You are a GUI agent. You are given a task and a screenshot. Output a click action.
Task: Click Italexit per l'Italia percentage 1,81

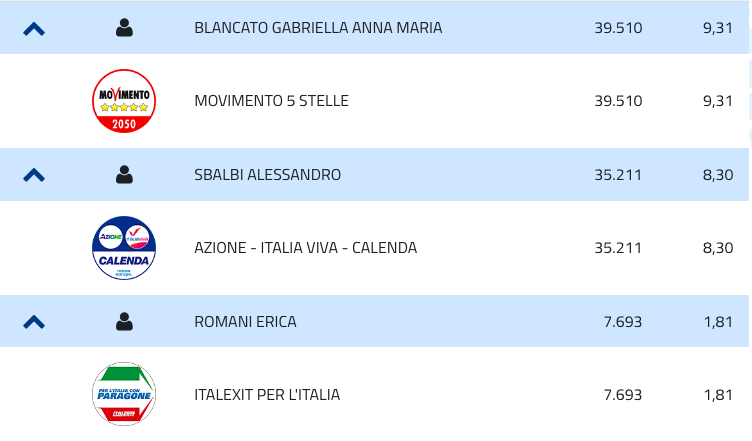pos(718,395)
